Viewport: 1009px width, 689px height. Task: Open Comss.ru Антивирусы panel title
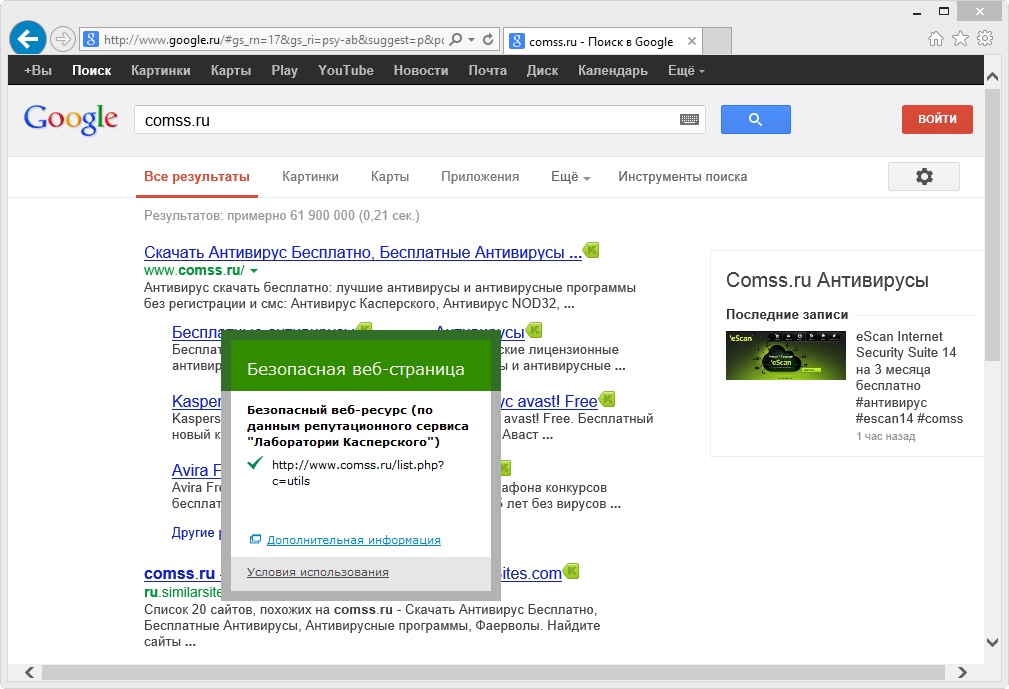827,280
